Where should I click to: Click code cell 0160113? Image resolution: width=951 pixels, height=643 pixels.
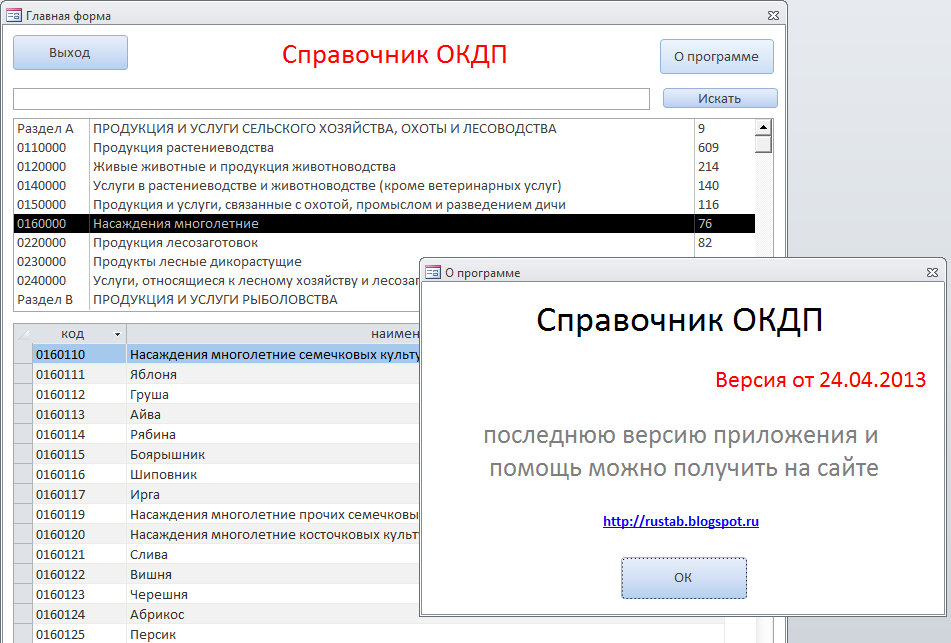pos(79,414)
